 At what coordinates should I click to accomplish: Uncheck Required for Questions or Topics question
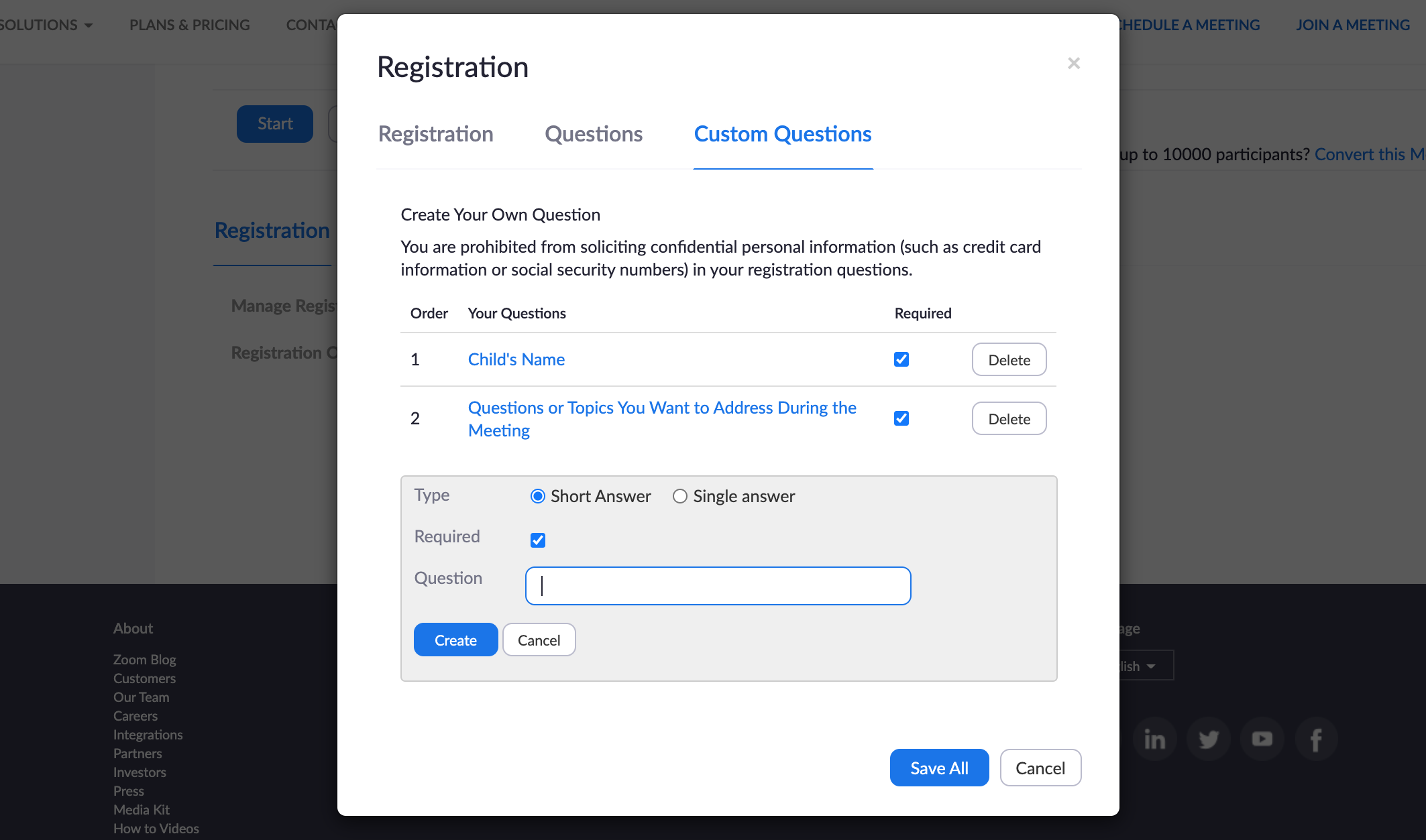click(901, 418)
